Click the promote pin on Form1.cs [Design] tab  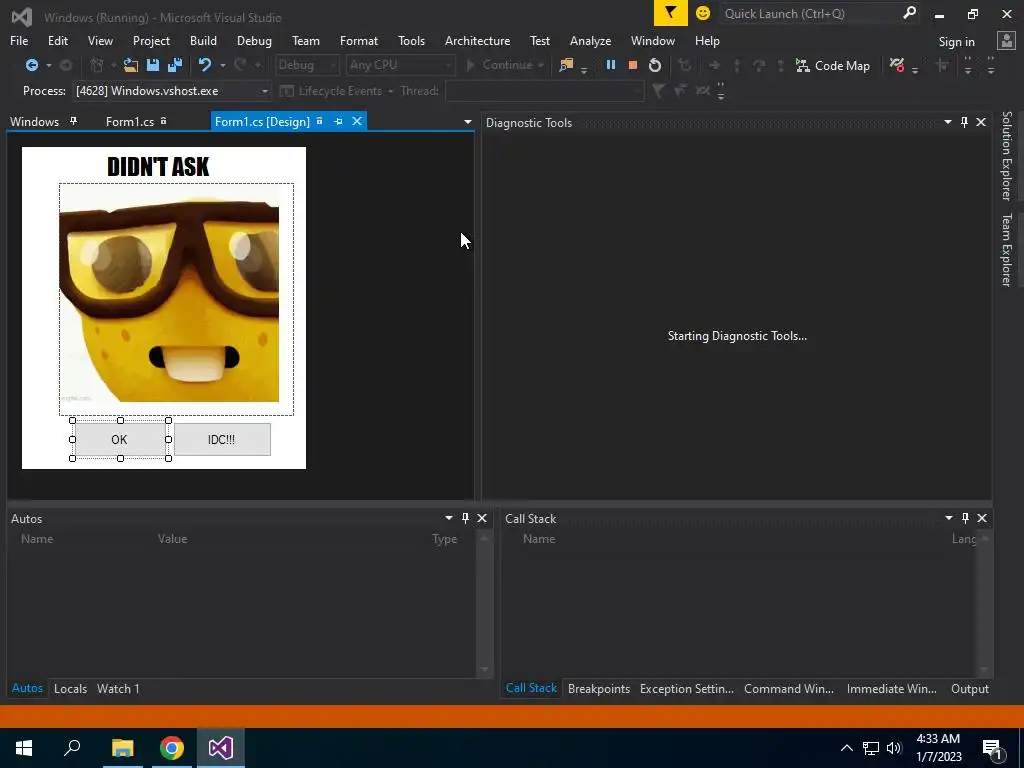pos(338,121)
